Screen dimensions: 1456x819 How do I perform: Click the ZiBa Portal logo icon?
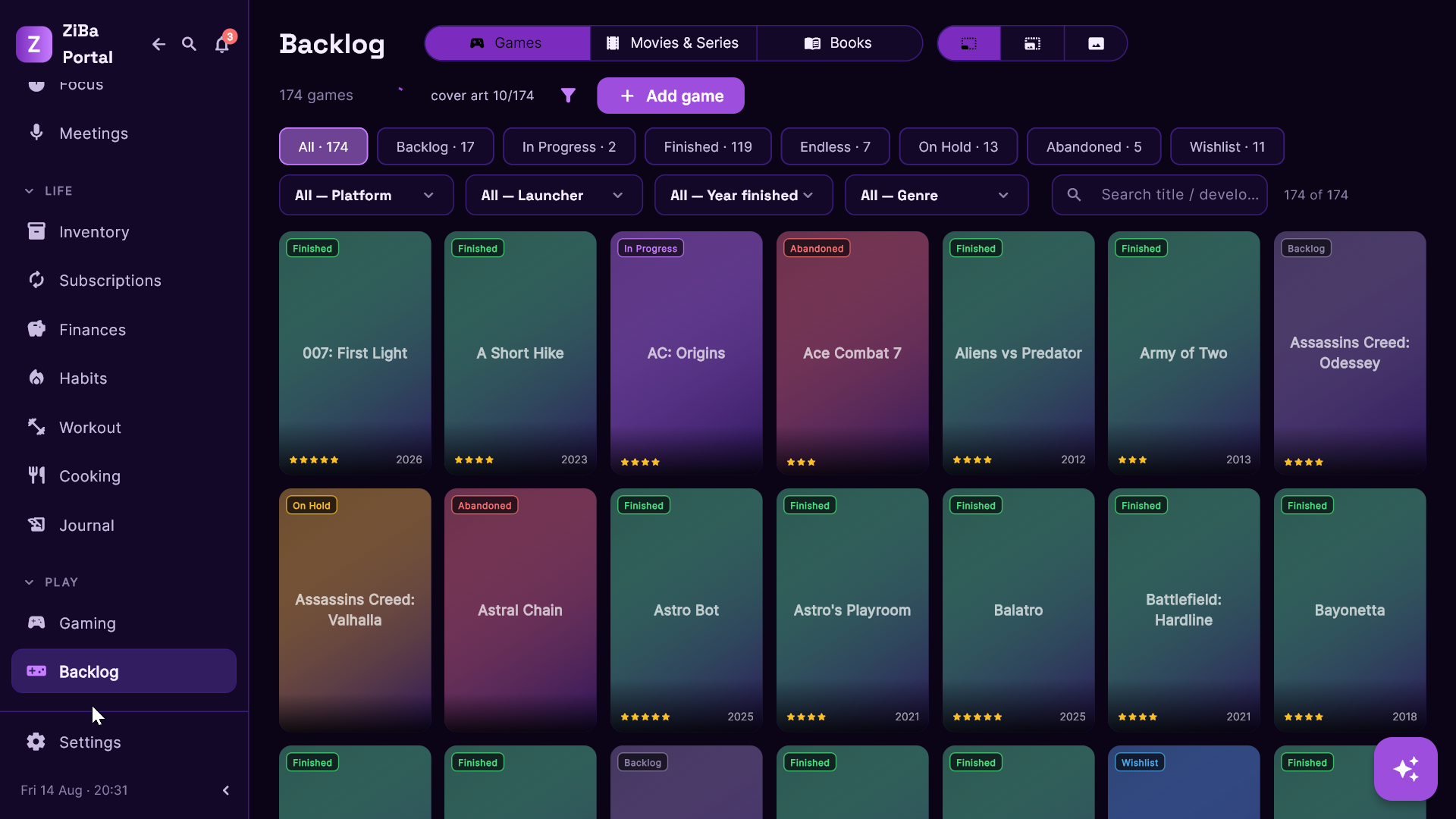pyautogui.click(x=34, y=44)
